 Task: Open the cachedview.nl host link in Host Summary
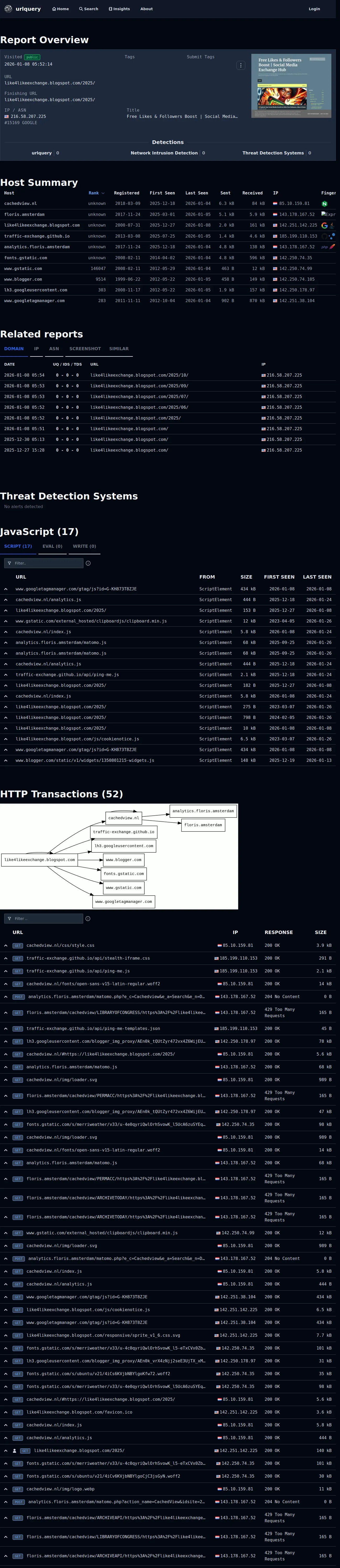(x=20, y=204)
